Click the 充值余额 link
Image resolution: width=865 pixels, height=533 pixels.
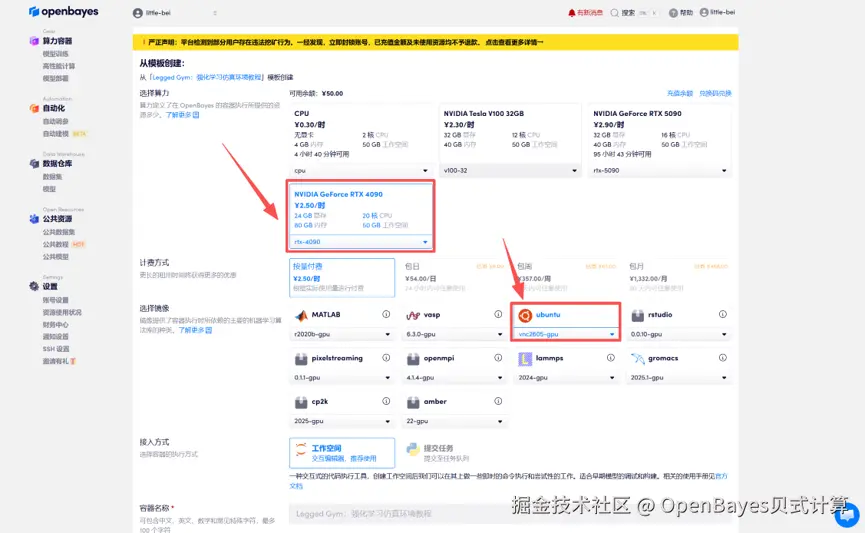pos(680,93)
